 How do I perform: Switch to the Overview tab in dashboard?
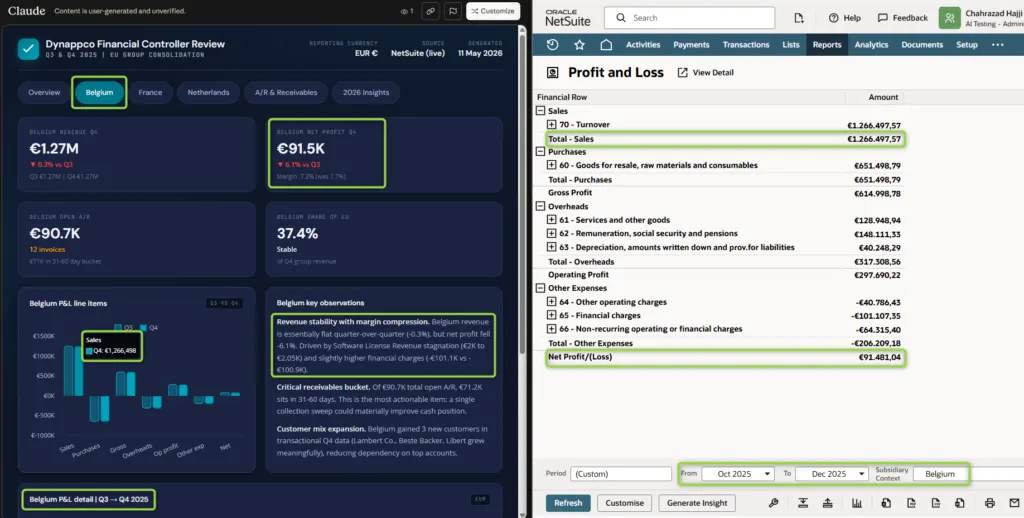tap(44, 93)
